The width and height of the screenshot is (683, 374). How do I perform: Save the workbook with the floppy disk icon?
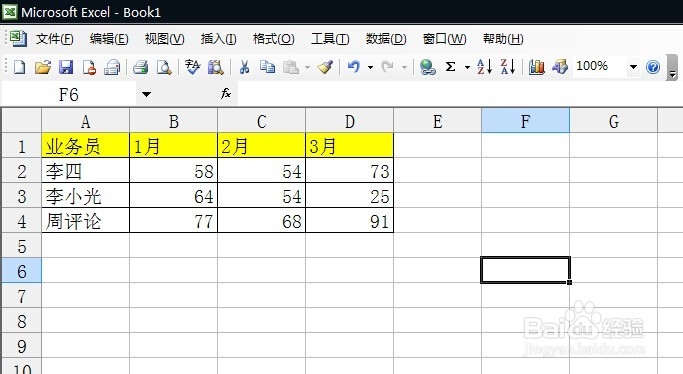coord(66,67)
